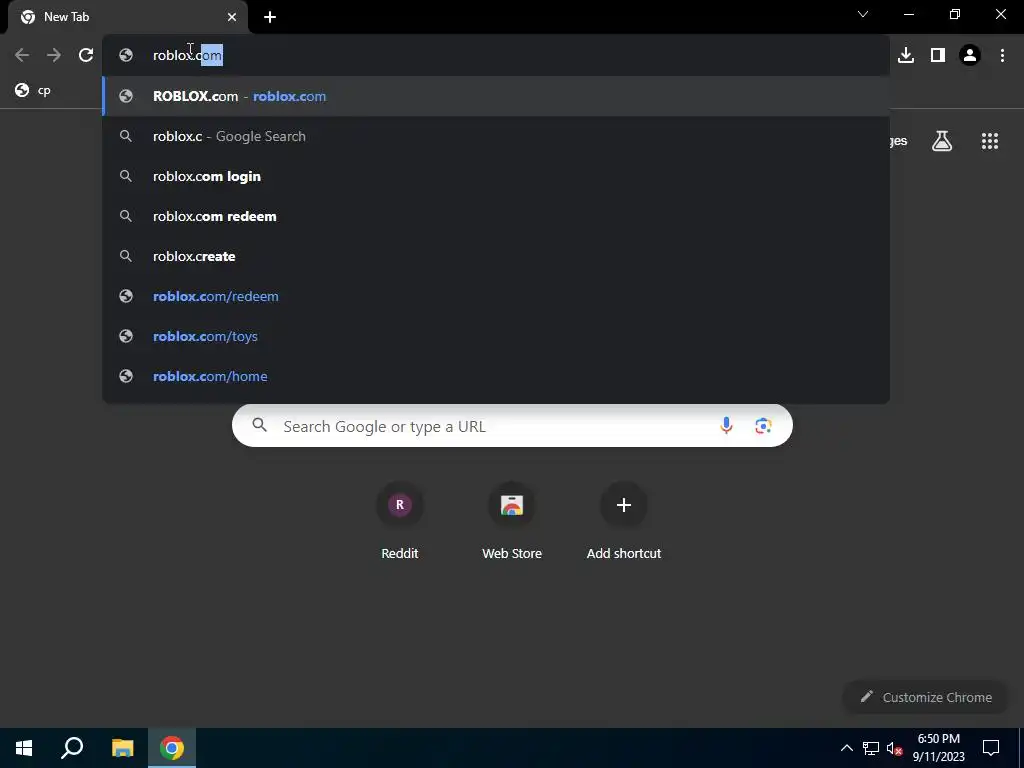Open the Search Labs flask icon
This screenshot has height=768, width=1024.
pos(942,141)
